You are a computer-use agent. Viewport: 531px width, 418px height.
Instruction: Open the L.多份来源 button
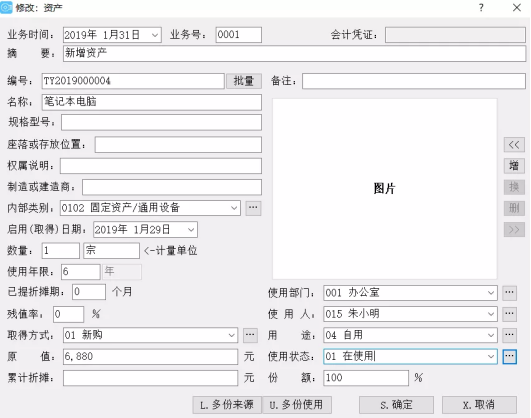click(227, 405)
